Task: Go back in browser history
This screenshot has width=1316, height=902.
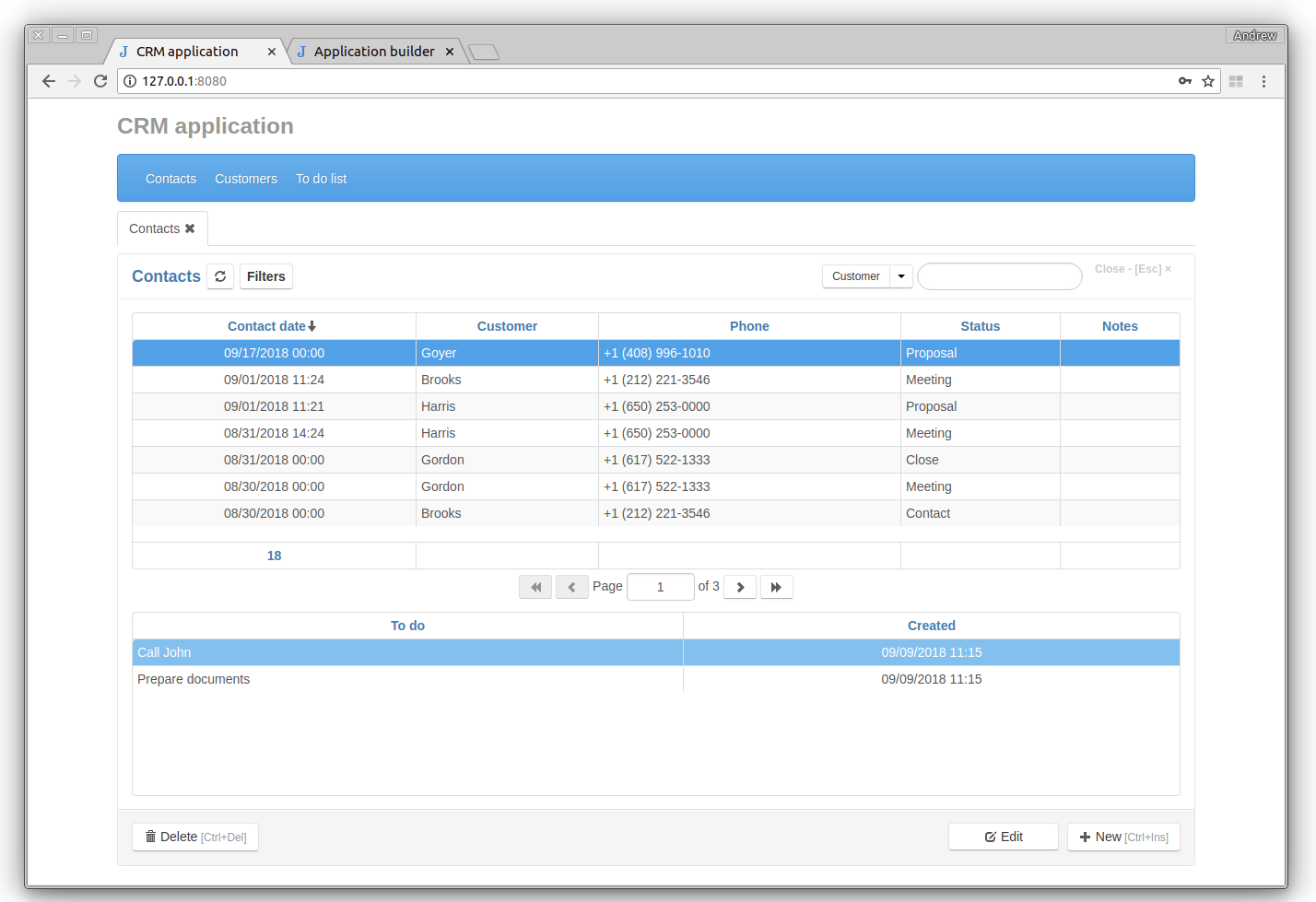Action: 49,81
